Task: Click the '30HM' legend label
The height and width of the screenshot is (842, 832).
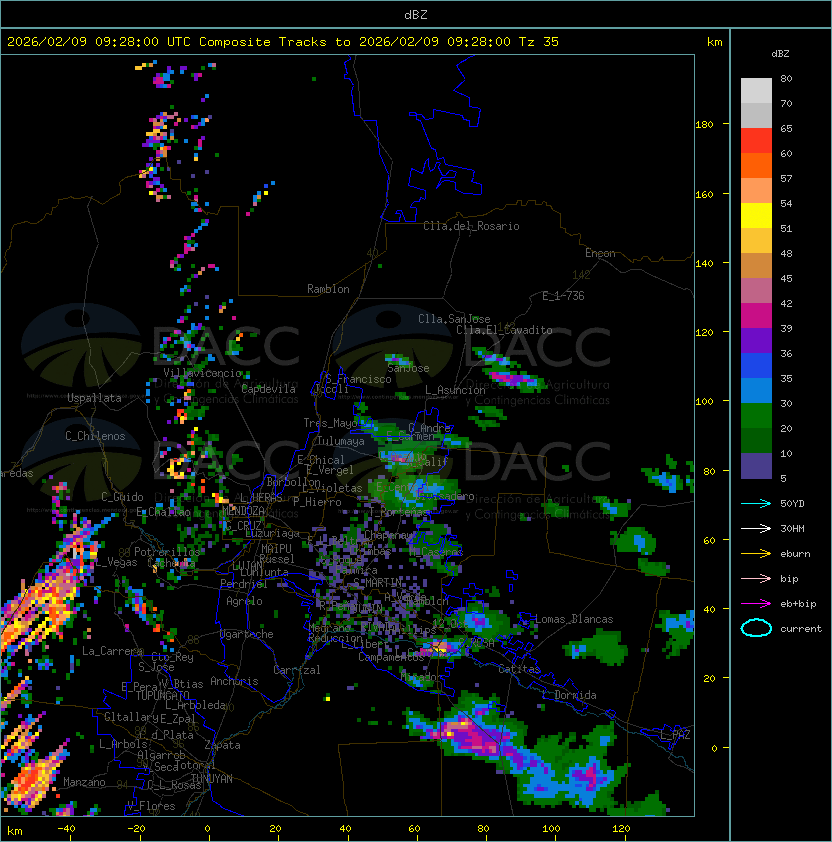Action: [x=792, y=529]
